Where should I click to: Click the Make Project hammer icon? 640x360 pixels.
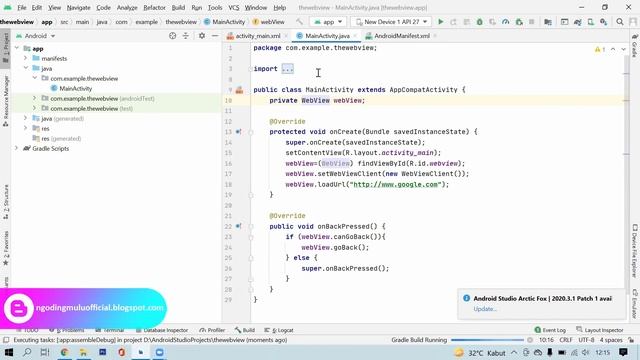click(300, 22)
